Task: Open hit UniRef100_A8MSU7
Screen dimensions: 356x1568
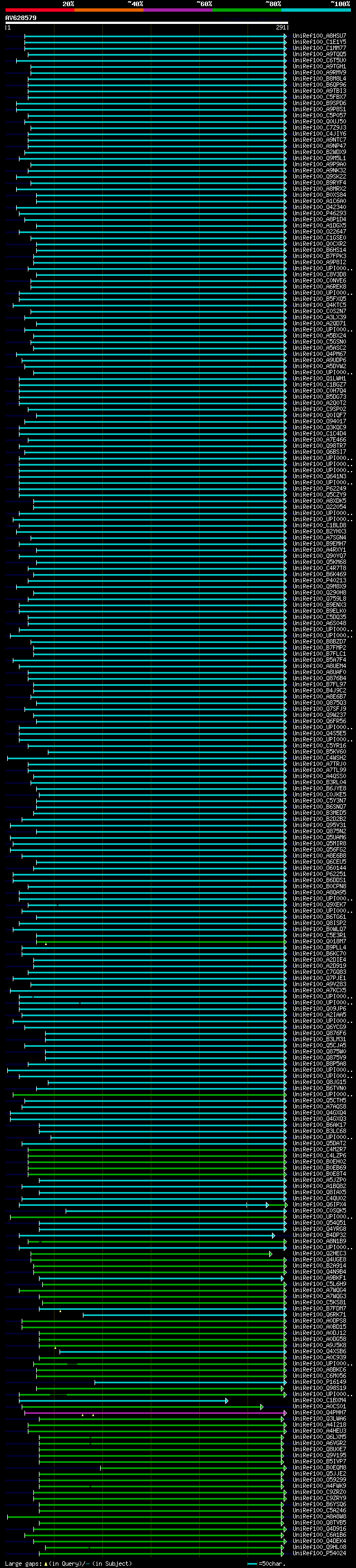Action: tap(319, 36)
